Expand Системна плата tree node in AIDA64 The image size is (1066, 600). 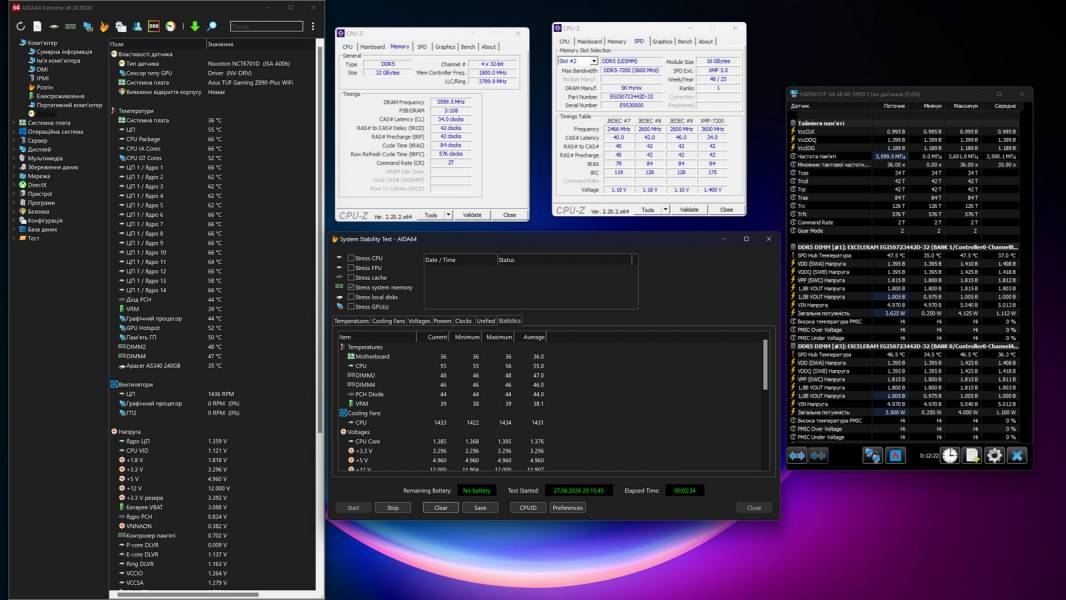pos(14,123)
